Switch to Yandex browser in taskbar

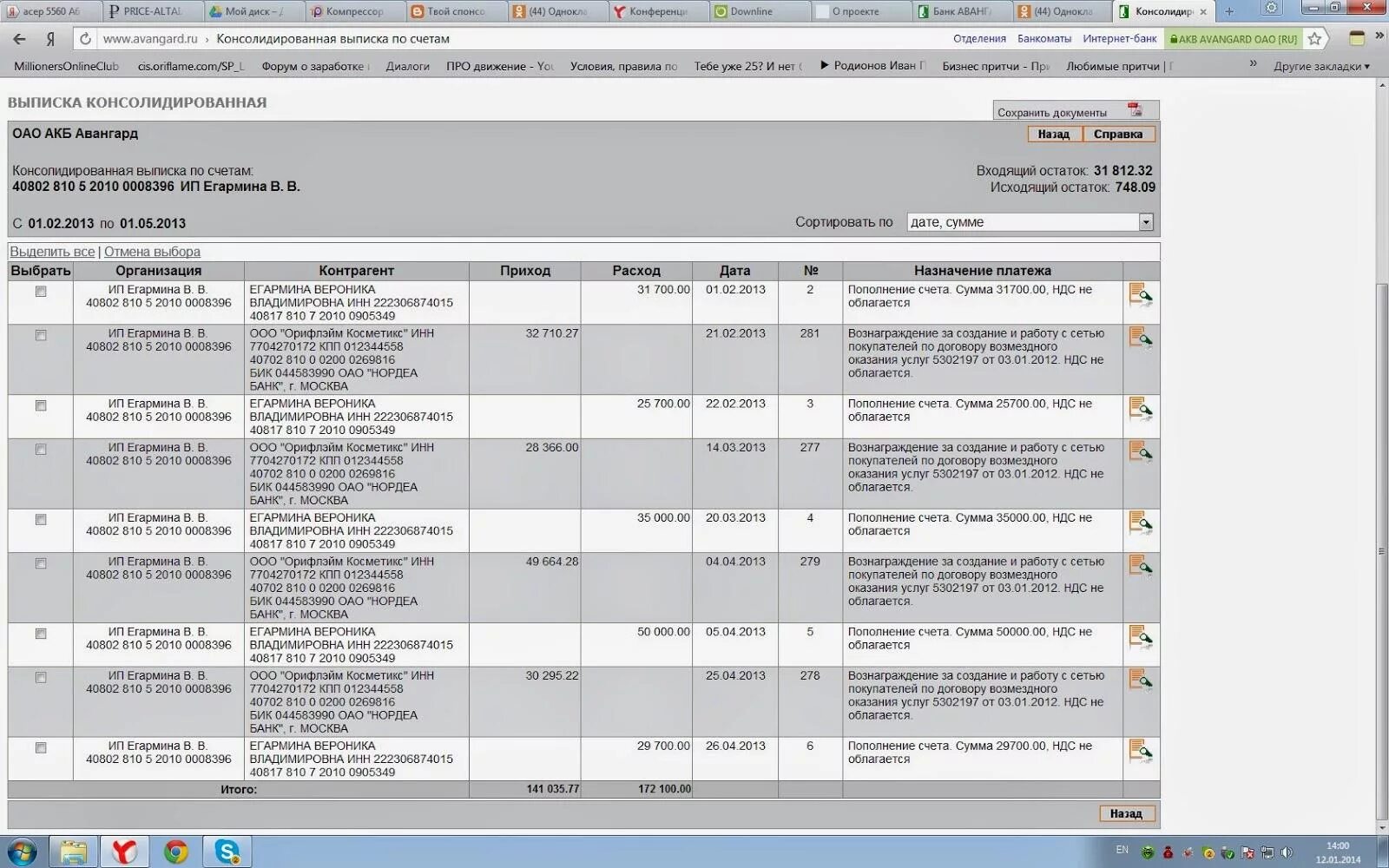tap(124, 852)
